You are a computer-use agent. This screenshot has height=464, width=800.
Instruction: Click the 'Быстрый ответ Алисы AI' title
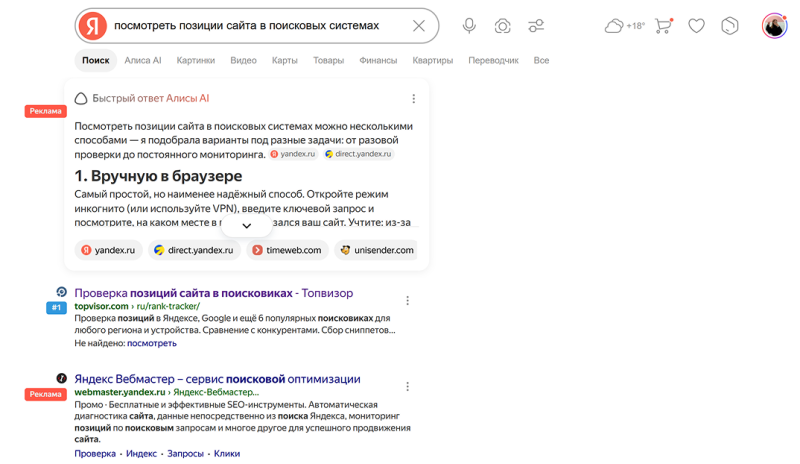coord(151,99)
